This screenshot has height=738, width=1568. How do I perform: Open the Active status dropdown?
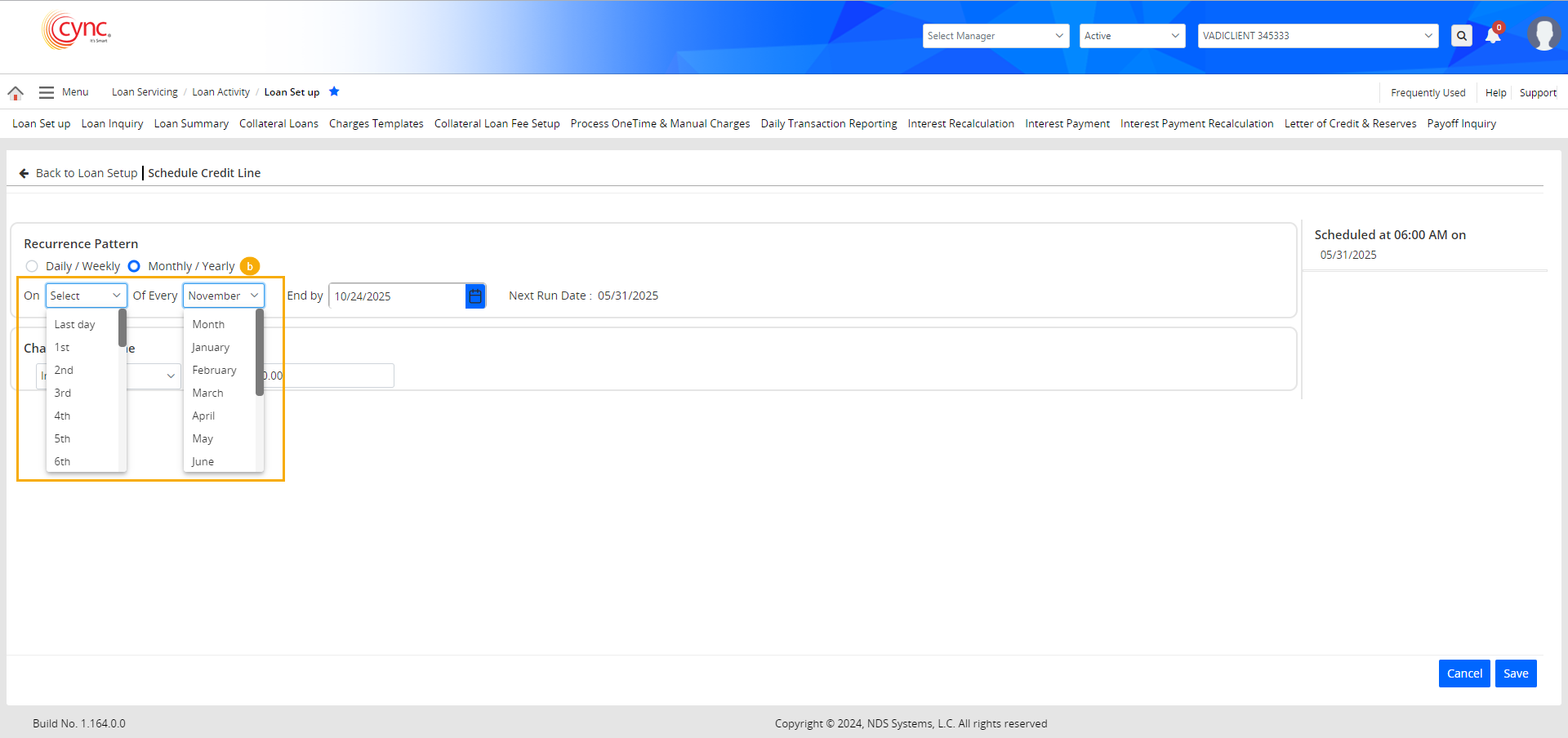[x=1132, y=36]
